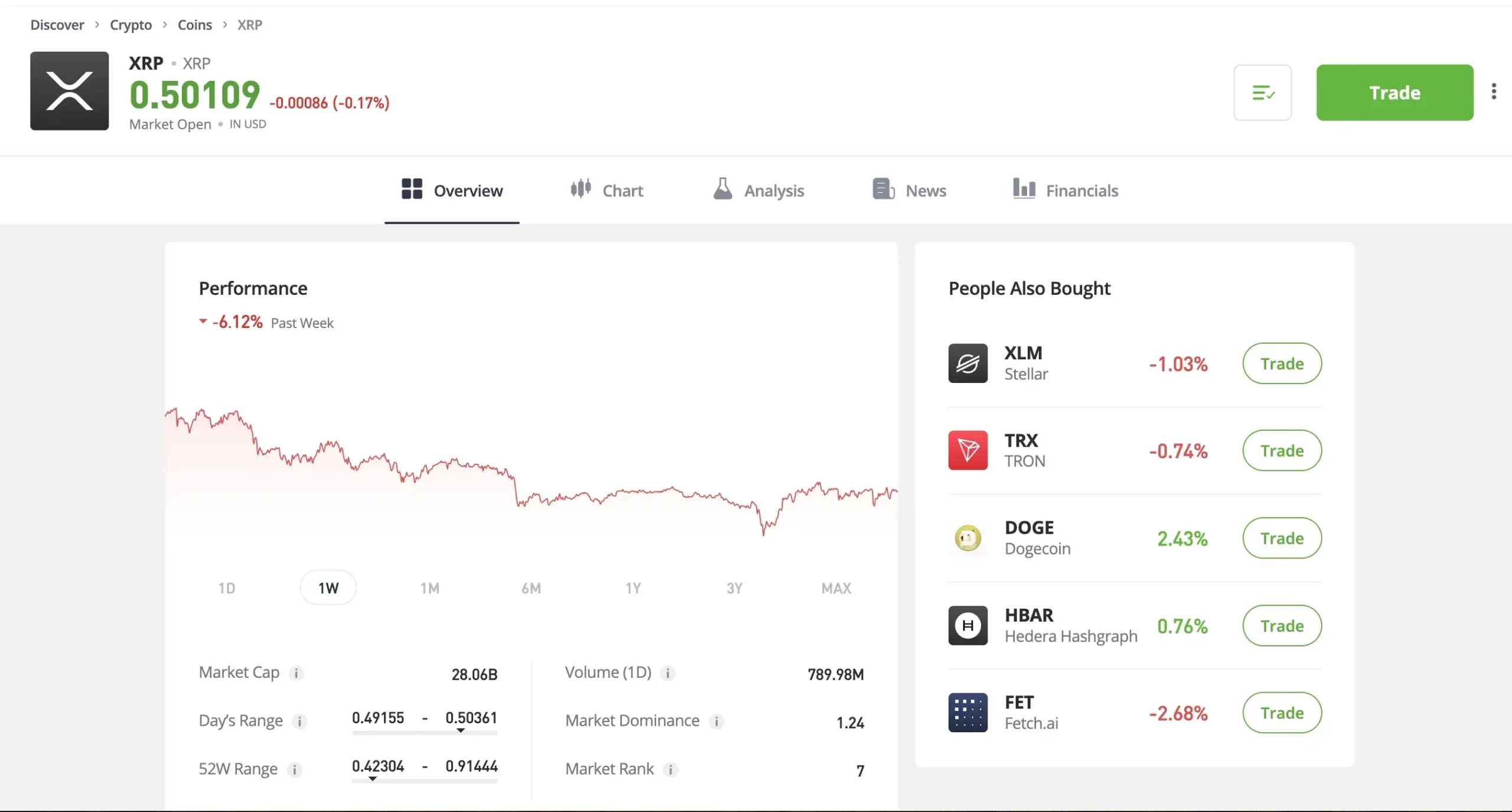Viewport: 1512px width, 812px height.
Task: Click the XRP coin logo icon
Action: tap(69, 91)
